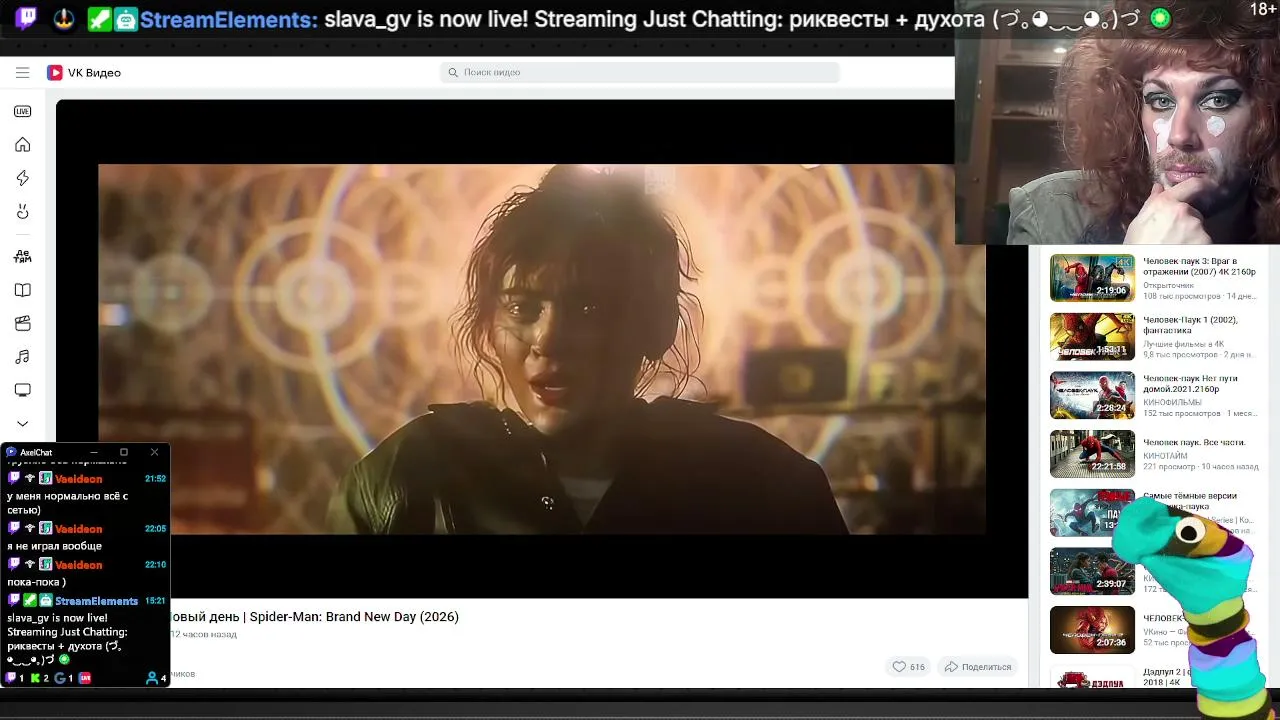Open the smiling bunny-face sidebar icon

22,212
